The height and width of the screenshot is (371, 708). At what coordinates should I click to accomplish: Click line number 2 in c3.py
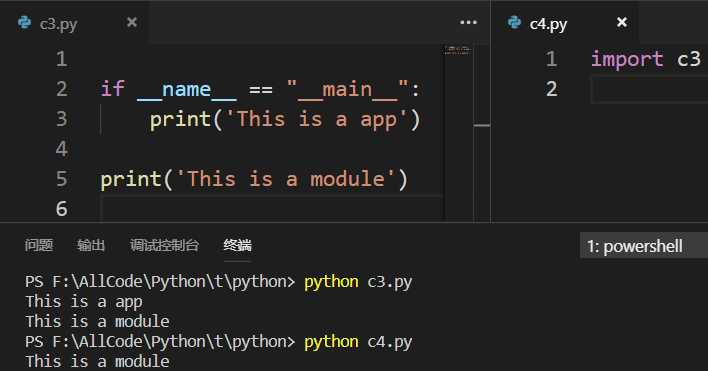pyautogui.click(x=62, y=89)
